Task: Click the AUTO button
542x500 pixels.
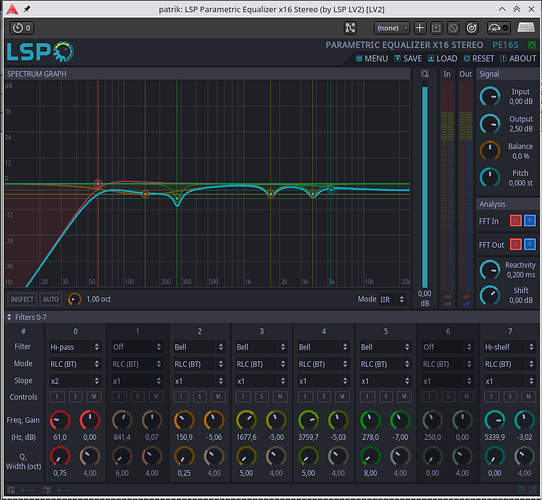Action: 50,299
